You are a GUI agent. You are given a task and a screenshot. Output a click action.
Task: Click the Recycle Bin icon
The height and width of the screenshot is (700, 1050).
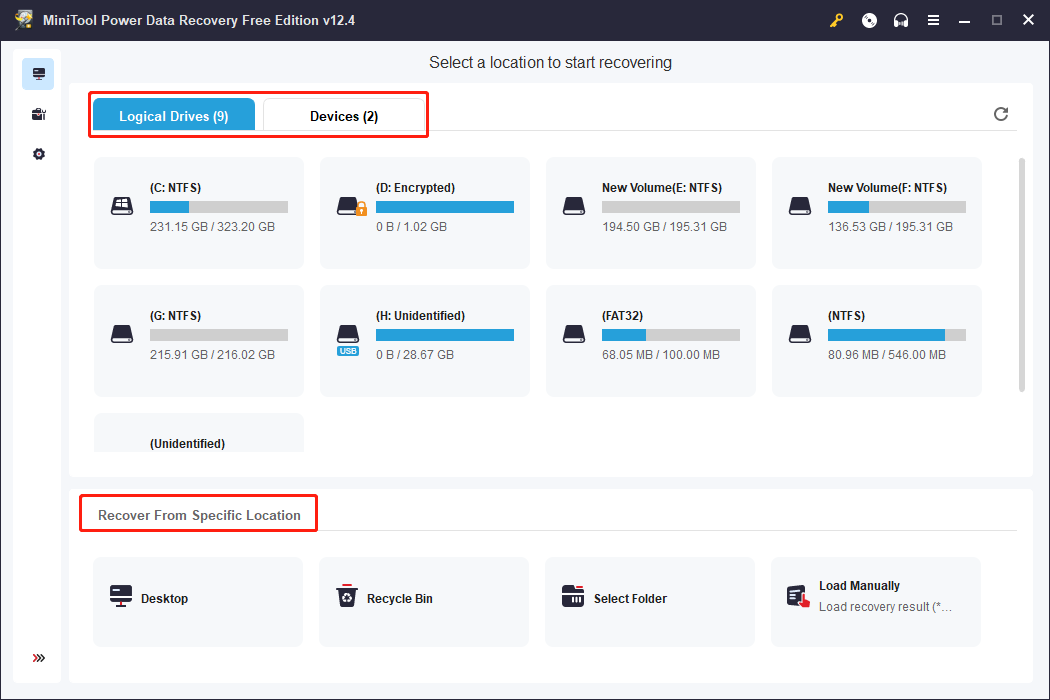point(347,596)
